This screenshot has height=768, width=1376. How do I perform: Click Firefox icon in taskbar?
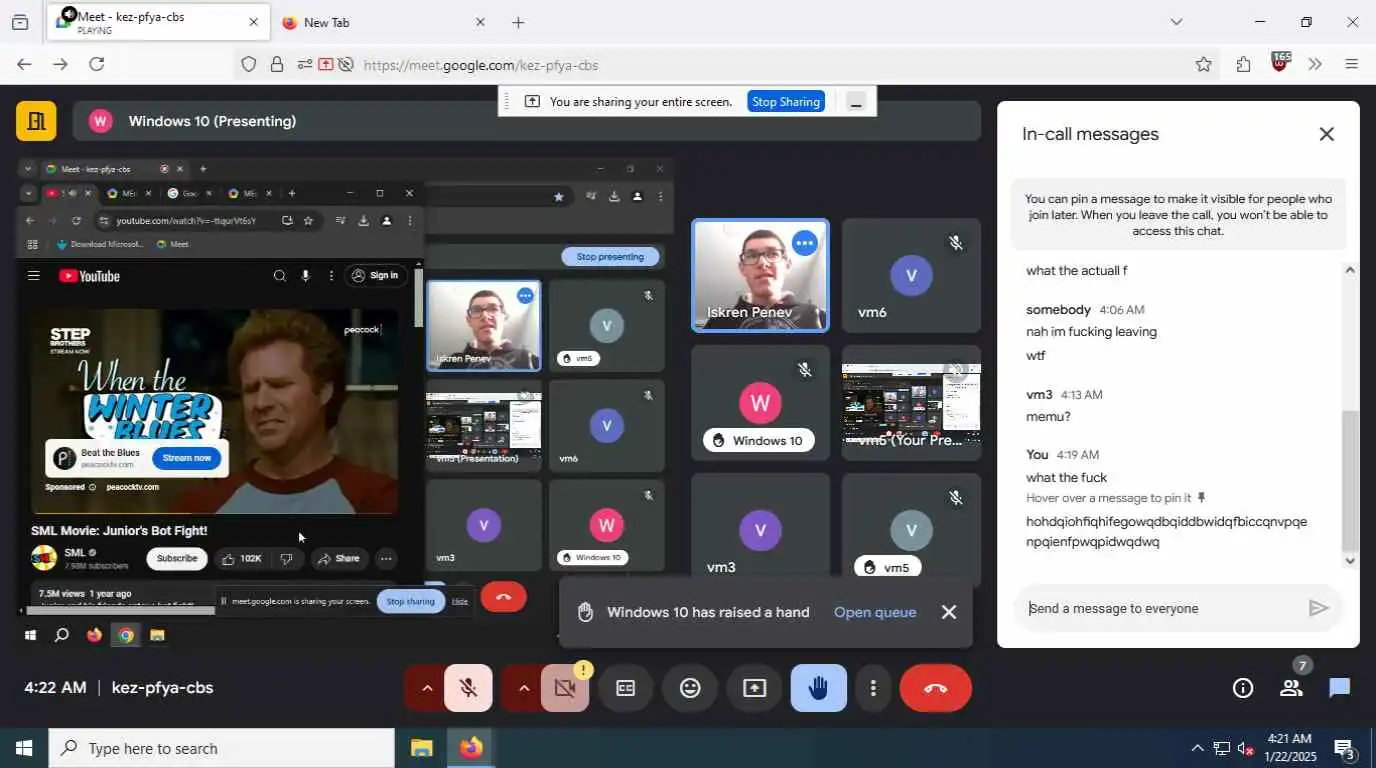(471, 748)
